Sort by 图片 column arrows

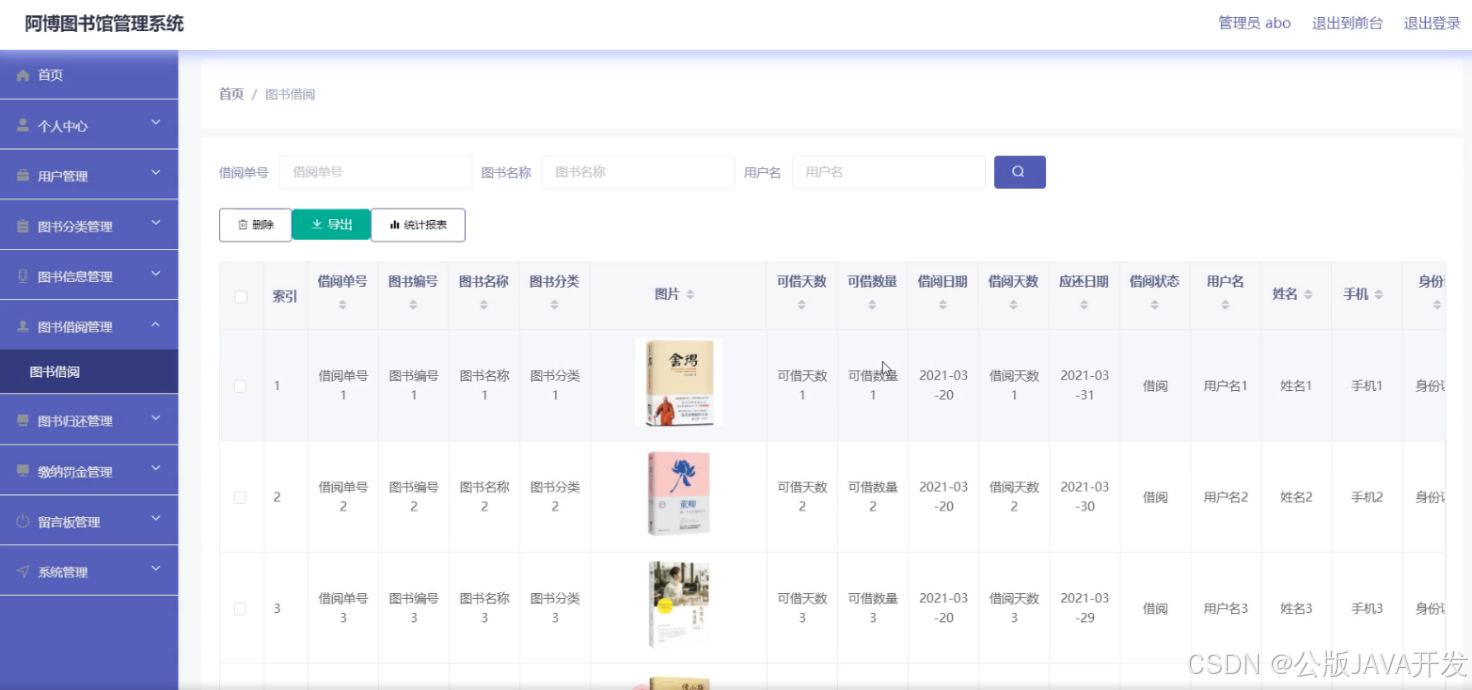pos(690,295)
